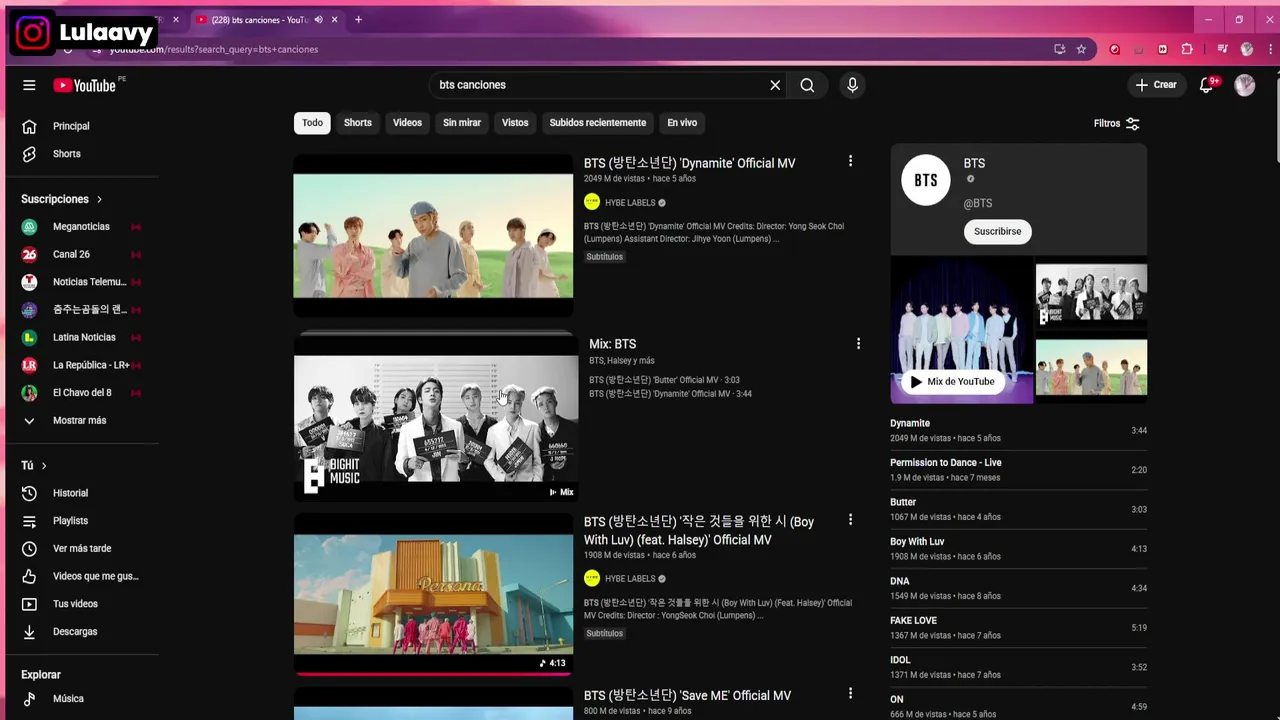
Task: Expand the Tú section
Action: pos(34,465)
